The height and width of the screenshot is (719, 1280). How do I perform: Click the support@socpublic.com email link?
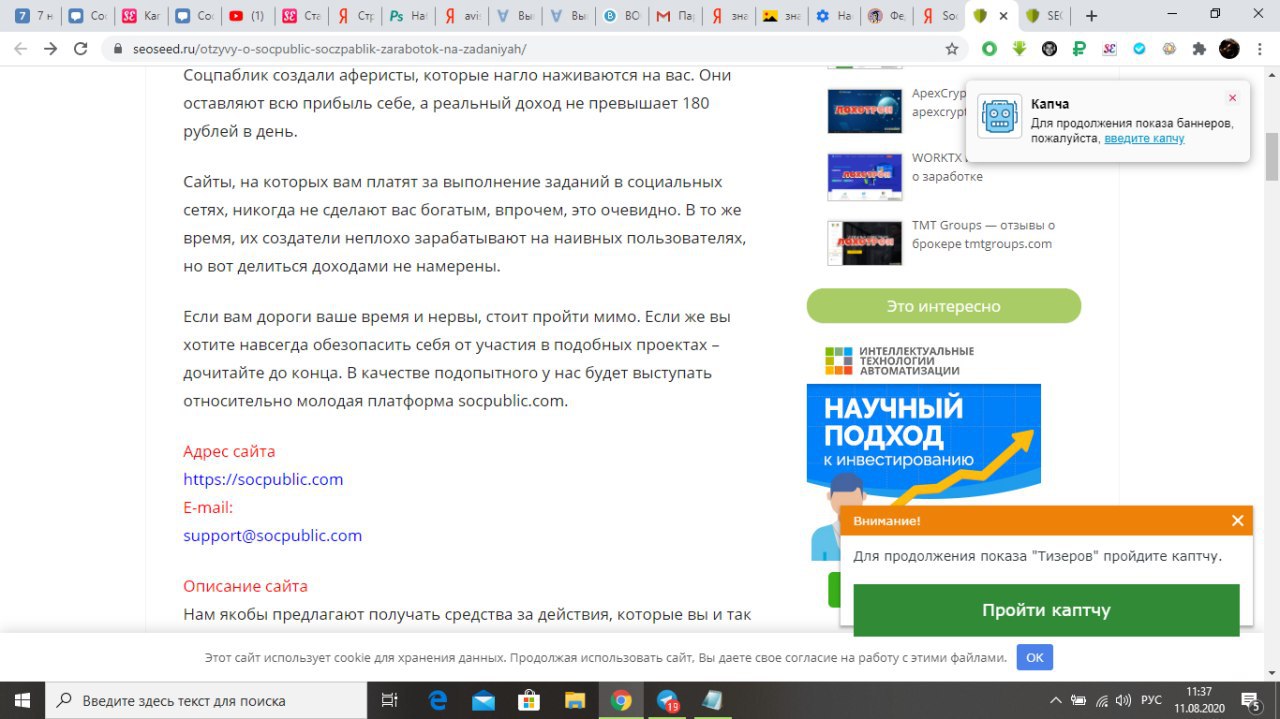[x=272, y=535]
